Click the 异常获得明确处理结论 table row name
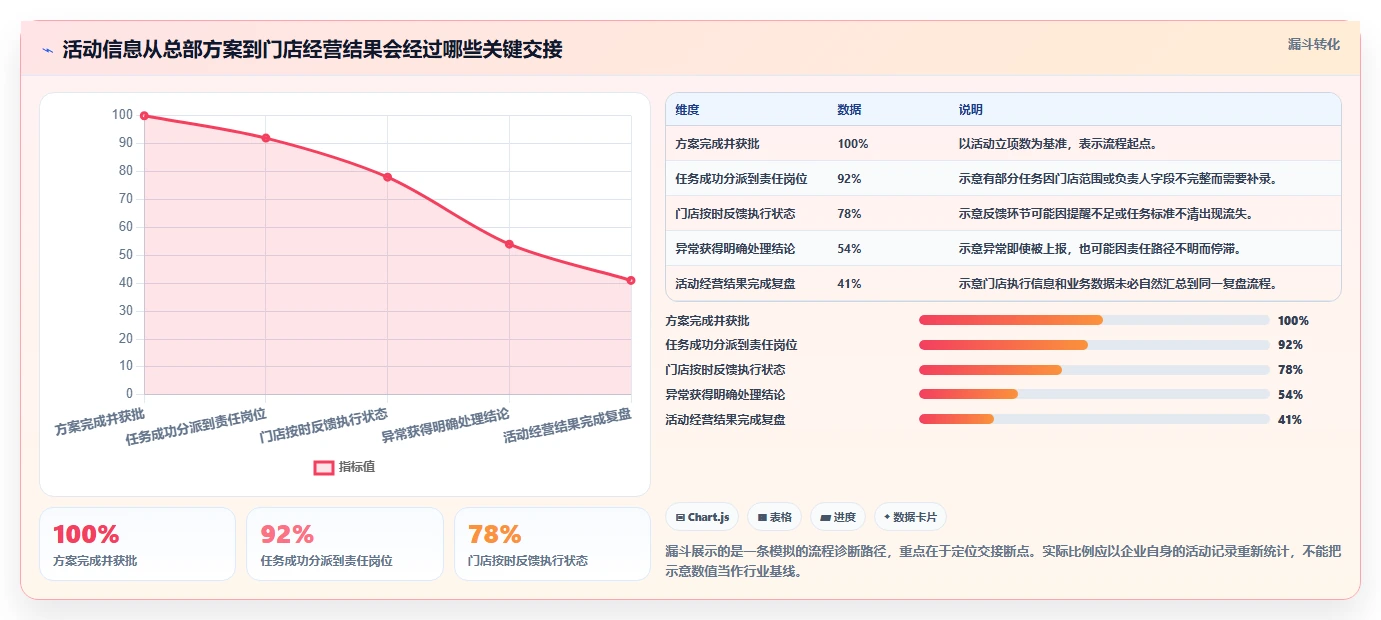1381x620 pixels. pyautogui.click(x=735, y=249)
